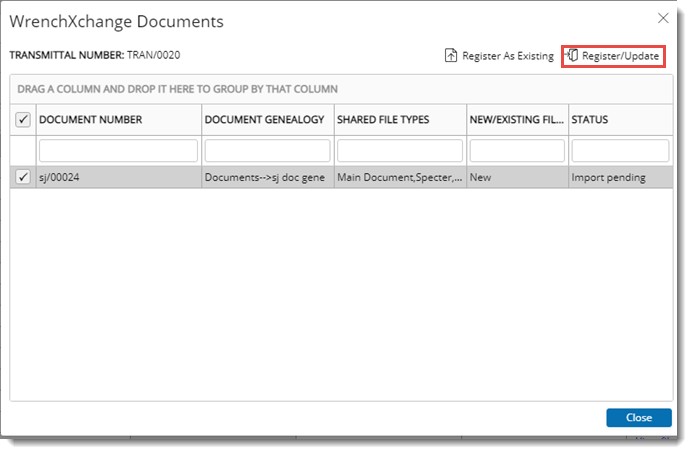The height and width of the screenshot is (454, 692).
Task: Focus the New/Existing File filter field
Action: (517, 151)
